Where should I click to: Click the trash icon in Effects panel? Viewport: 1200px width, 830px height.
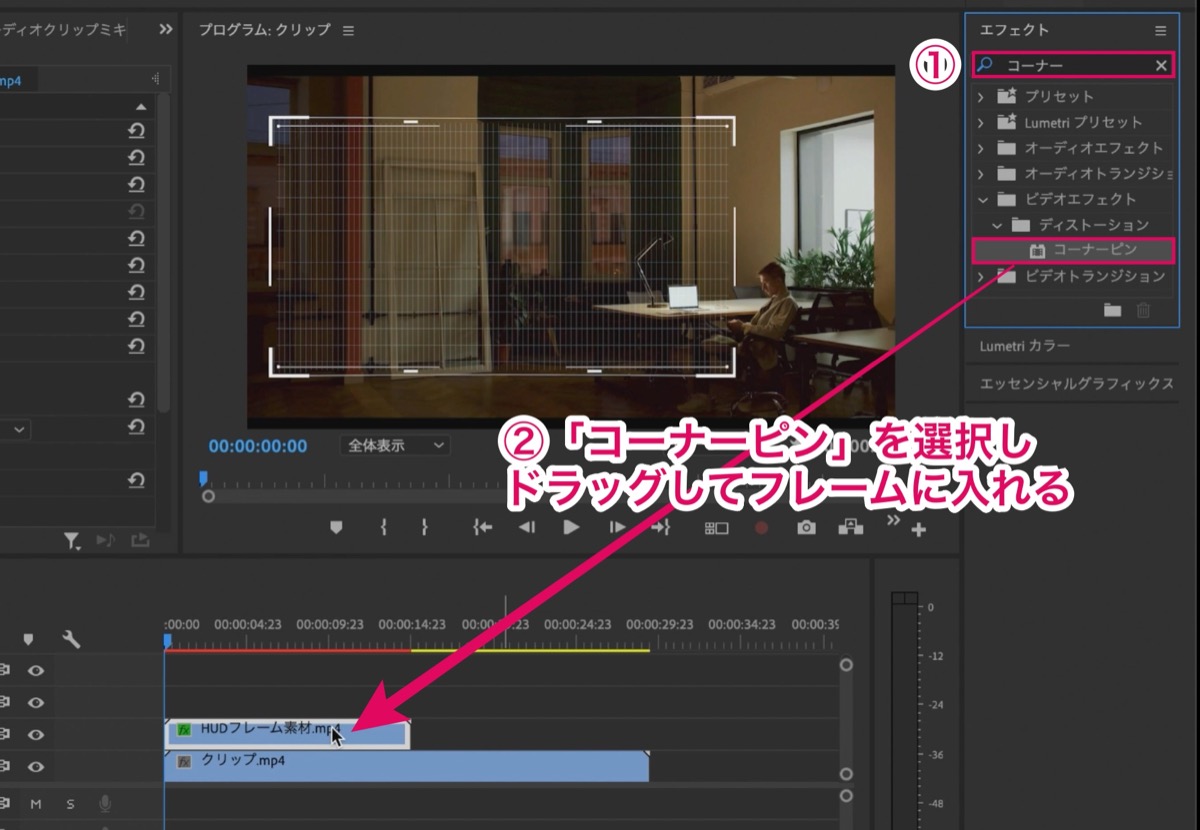(1143, 310)
